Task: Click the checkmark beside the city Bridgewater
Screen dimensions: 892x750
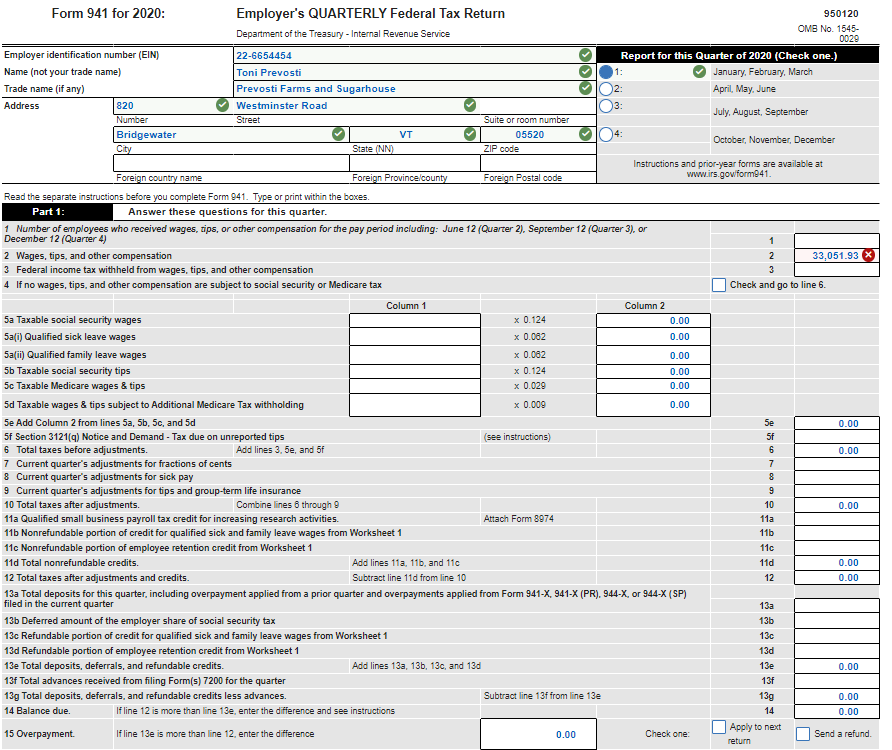Action: click(338, 134)
